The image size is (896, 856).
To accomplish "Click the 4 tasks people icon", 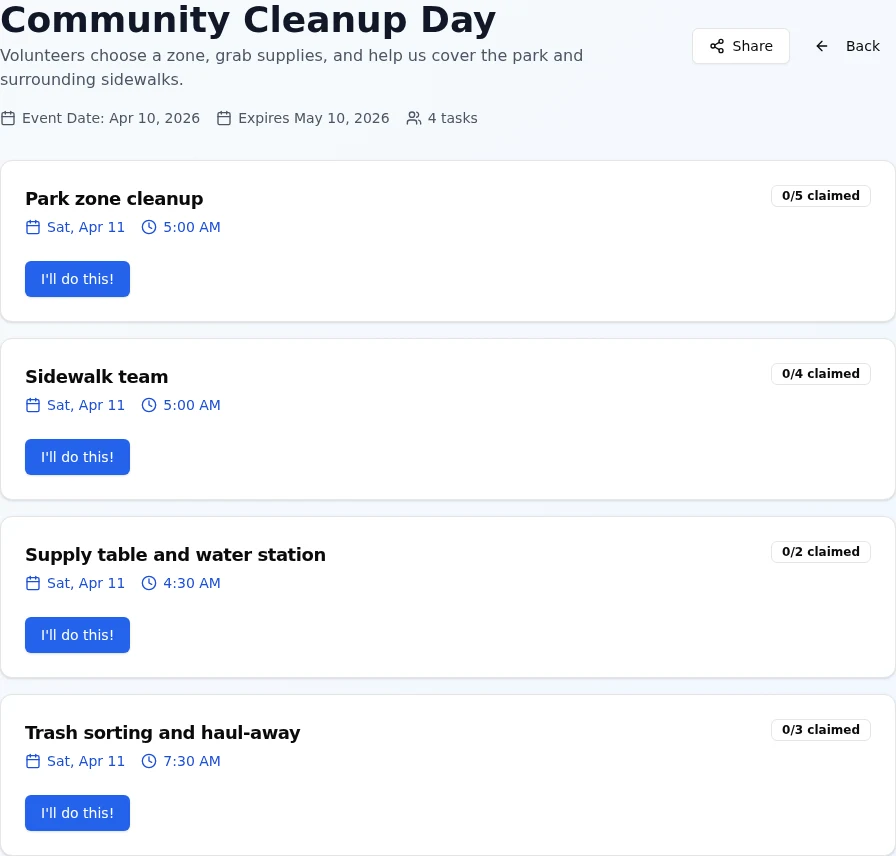I will [x=414, y=118].
